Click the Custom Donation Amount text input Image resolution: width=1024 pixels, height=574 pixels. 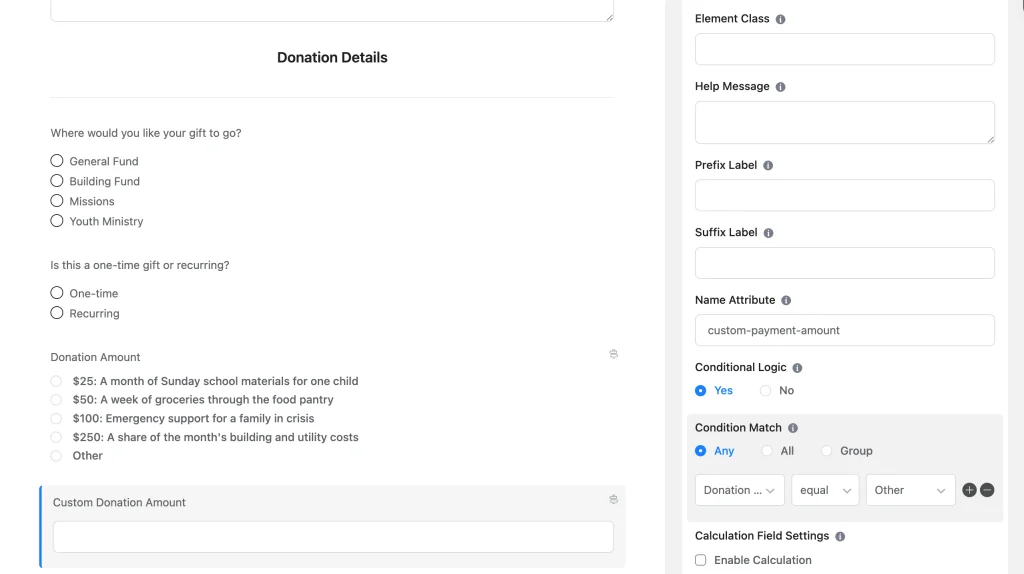(x=333, y=537)
